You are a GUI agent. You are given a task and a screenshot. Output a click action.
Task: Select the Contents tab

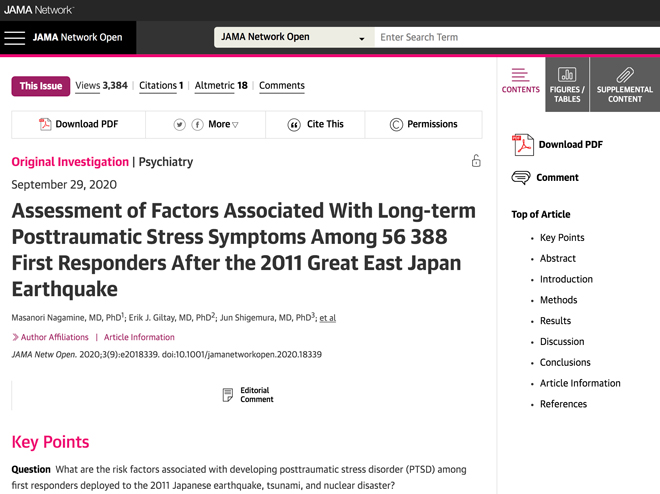(521, 81)
